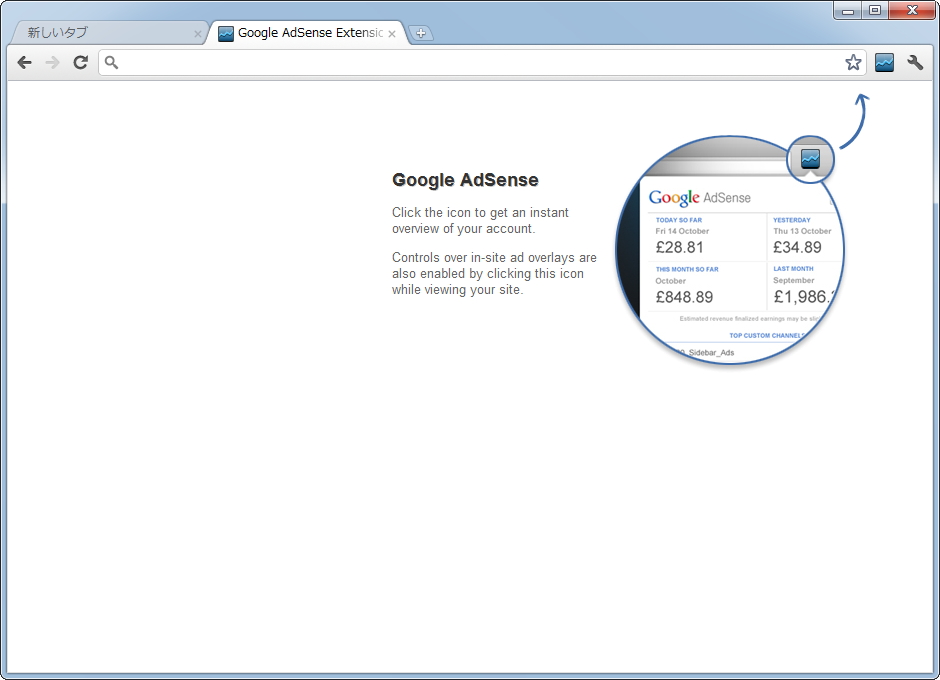Screen dimensions: 940x680
Task: Bookmark this page with the star
Action: point(853,62)
